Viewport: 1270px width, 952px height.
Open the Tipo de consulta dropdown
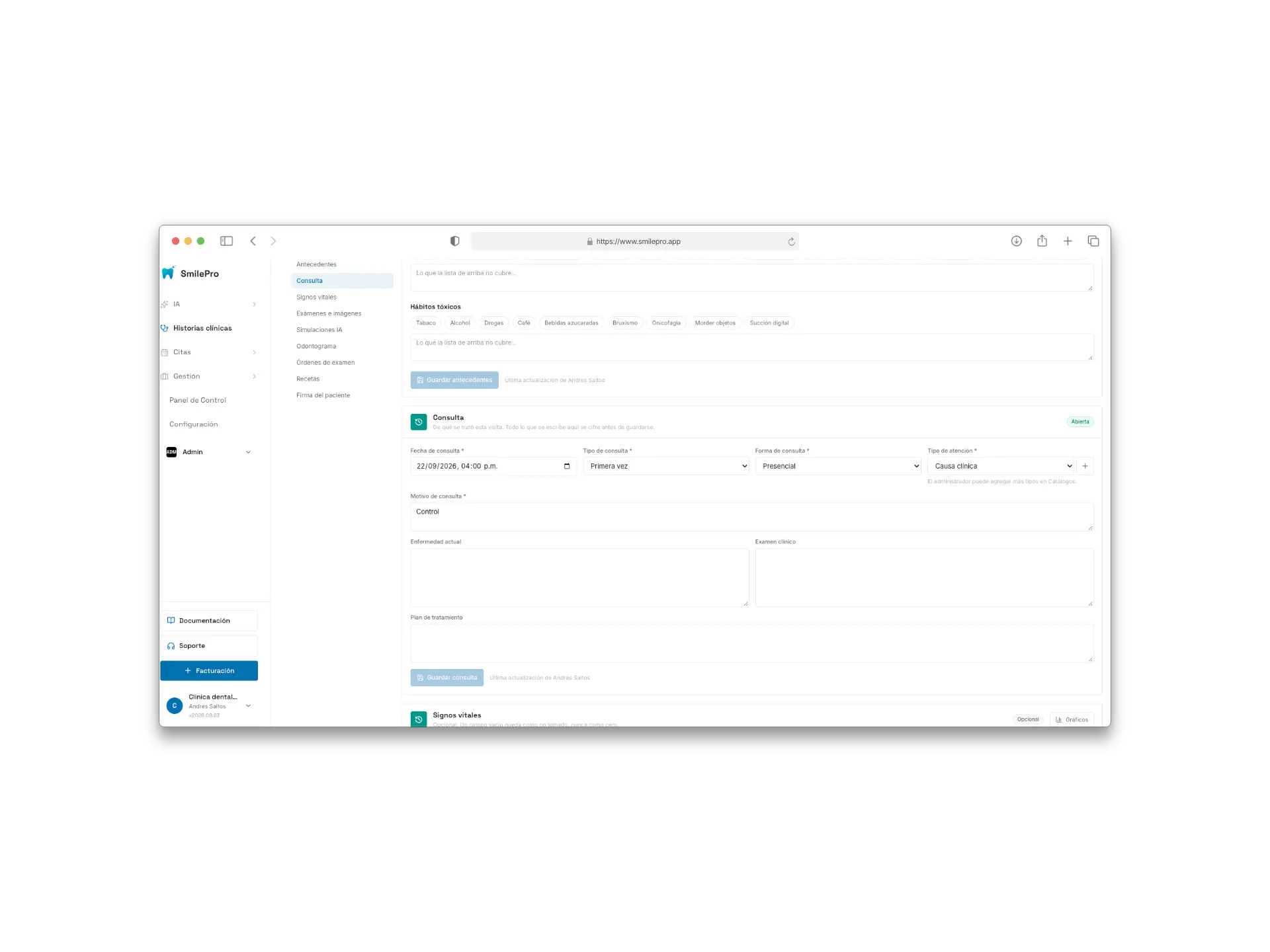tap(665, 466)
